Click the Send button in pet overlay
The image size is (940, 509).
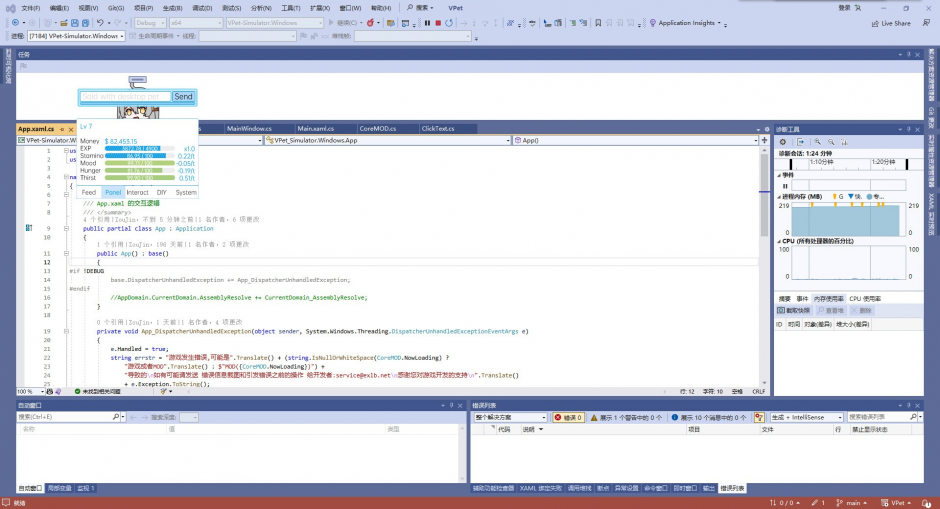[183, 97]
